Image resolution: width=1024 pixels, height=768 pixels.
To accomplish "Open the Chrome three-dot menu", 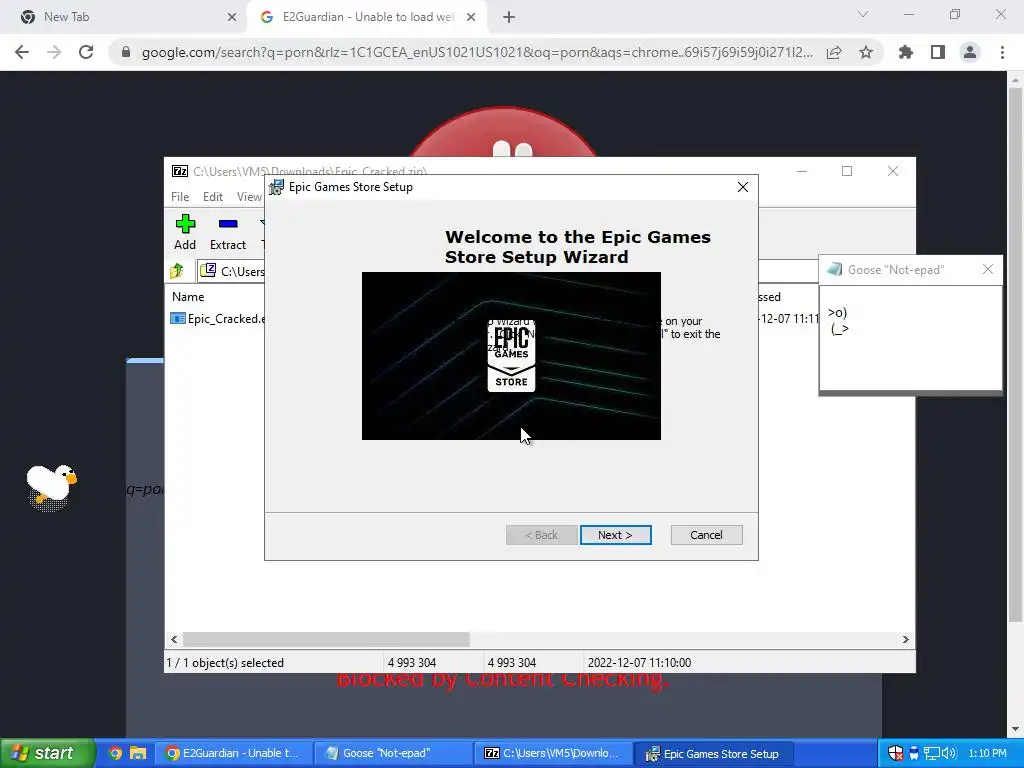I will tap(1002, 52).
